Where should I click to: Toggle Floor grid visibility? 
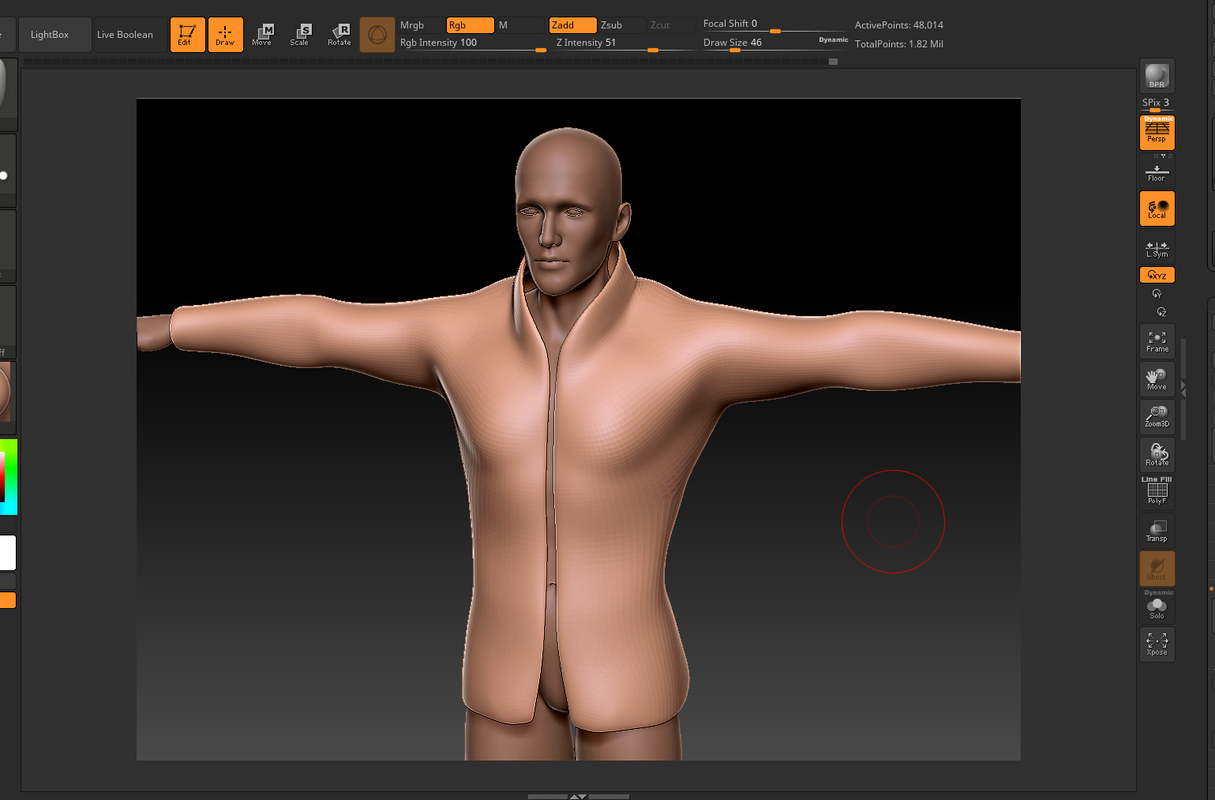pyautogui.click(x=1157, y=170)
